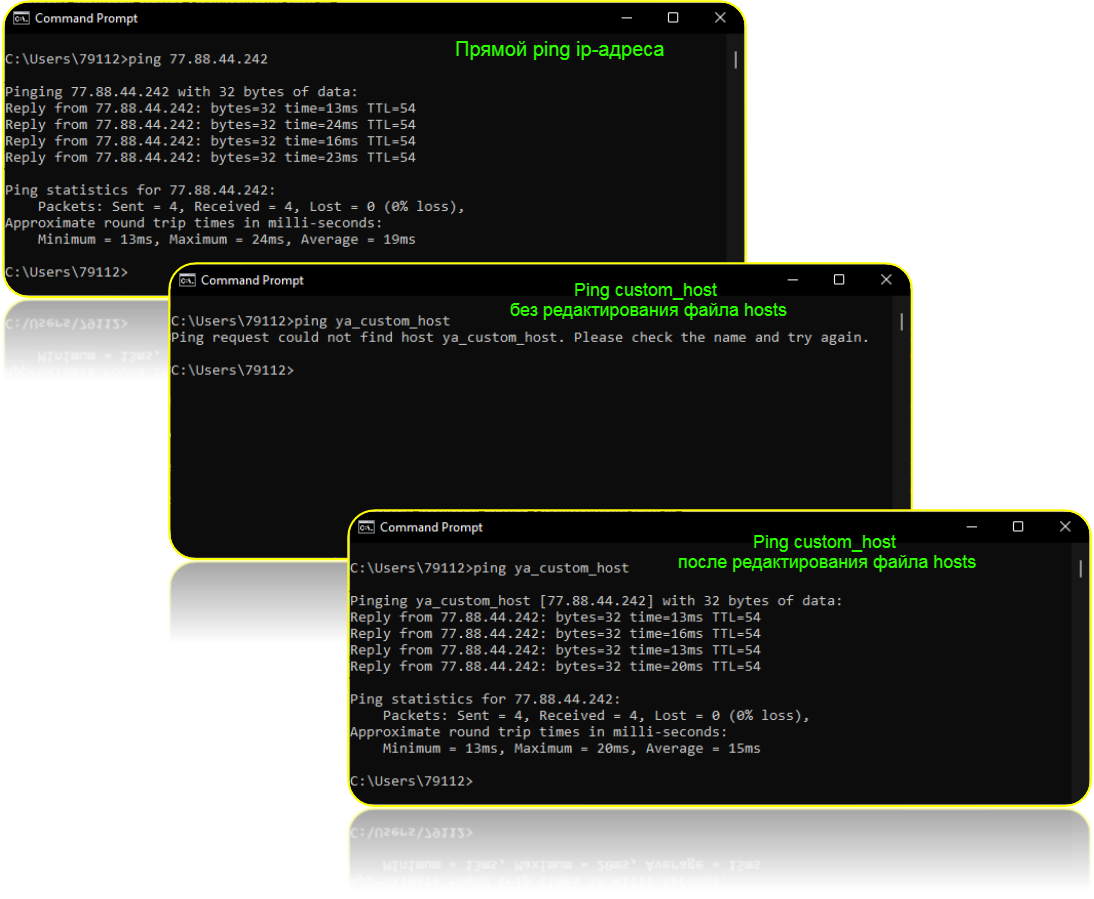Click the top window's Command Prompt title text
The width and height of the screenshot is (1094, 899).
pos(87,19)
